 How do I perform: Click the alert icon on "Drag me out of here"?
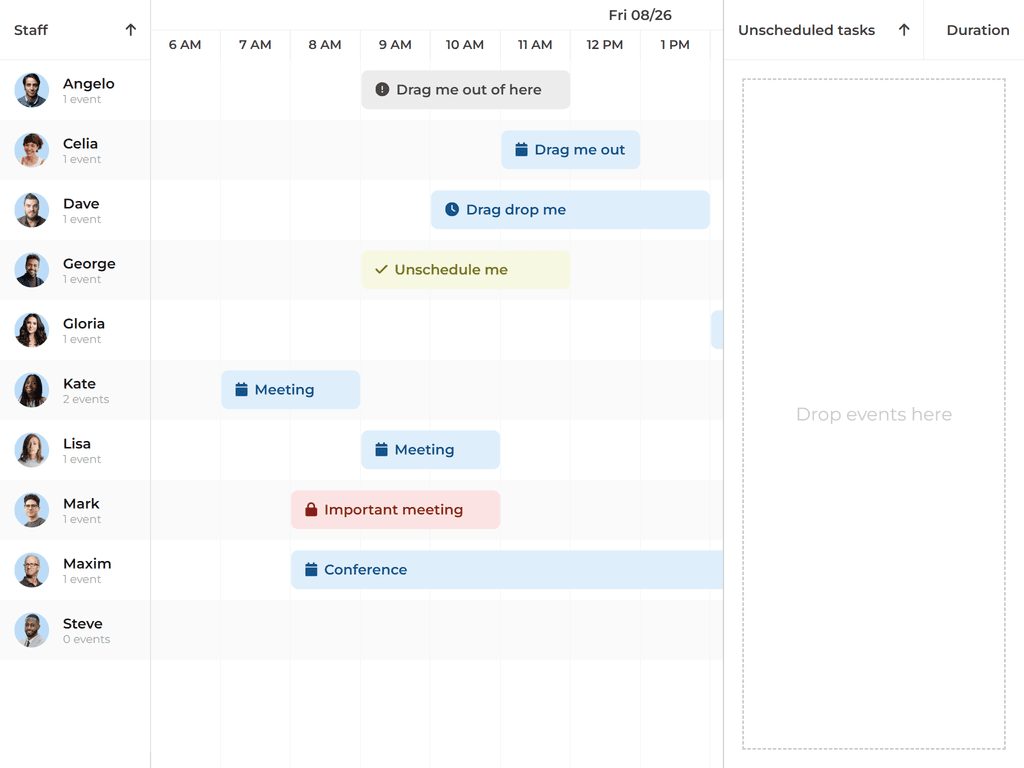click(382, 89)
